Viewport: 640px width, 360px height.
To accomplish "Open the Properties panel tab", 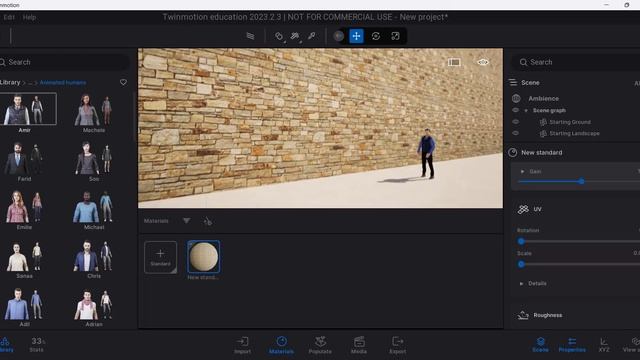I will coord(572,345).
